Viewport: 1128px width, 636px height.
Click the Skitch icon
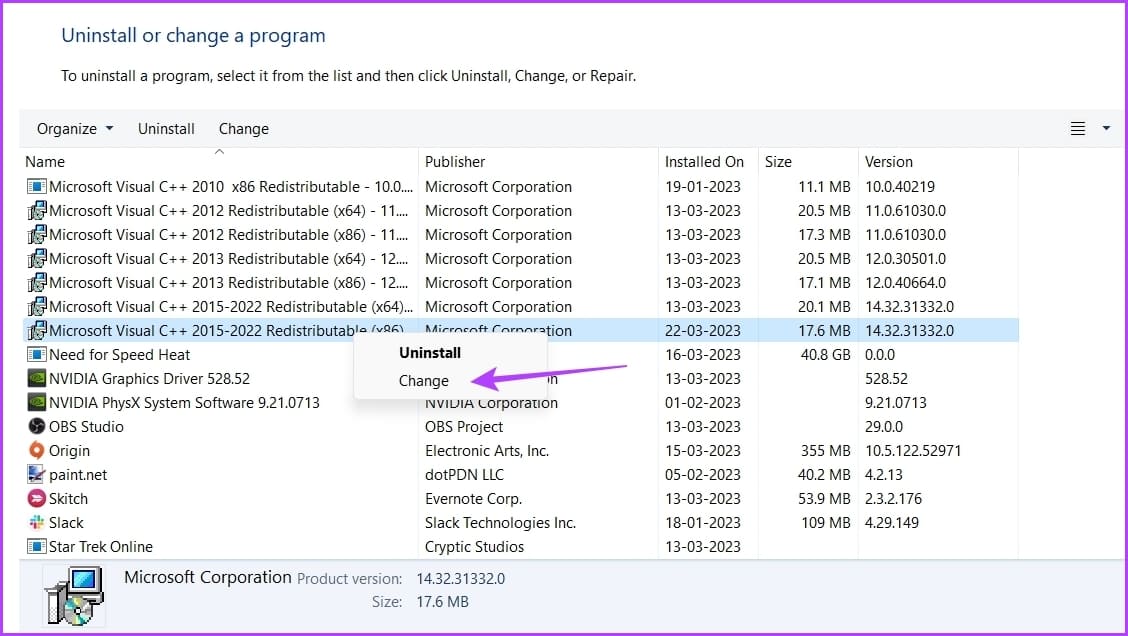tap(36, 499)
